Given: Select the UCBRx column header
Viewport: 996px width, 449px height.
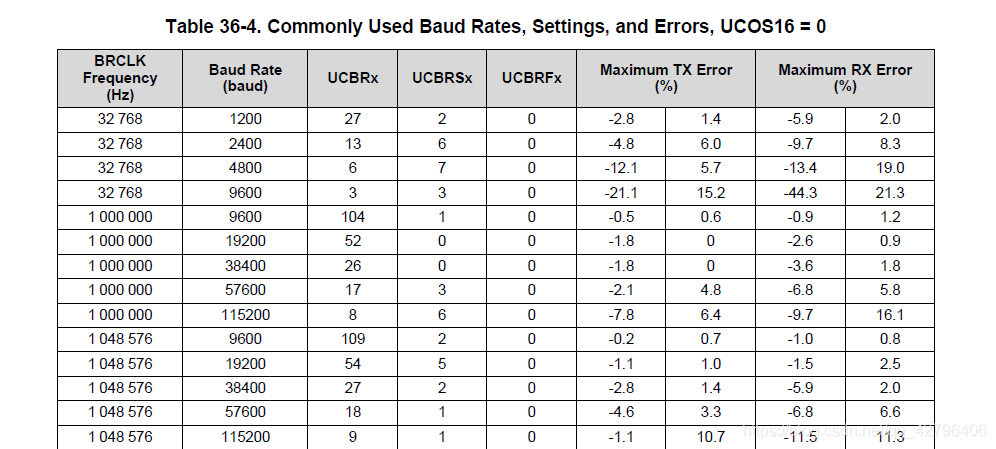Looking at the screenshot, I should coord(353,78).
